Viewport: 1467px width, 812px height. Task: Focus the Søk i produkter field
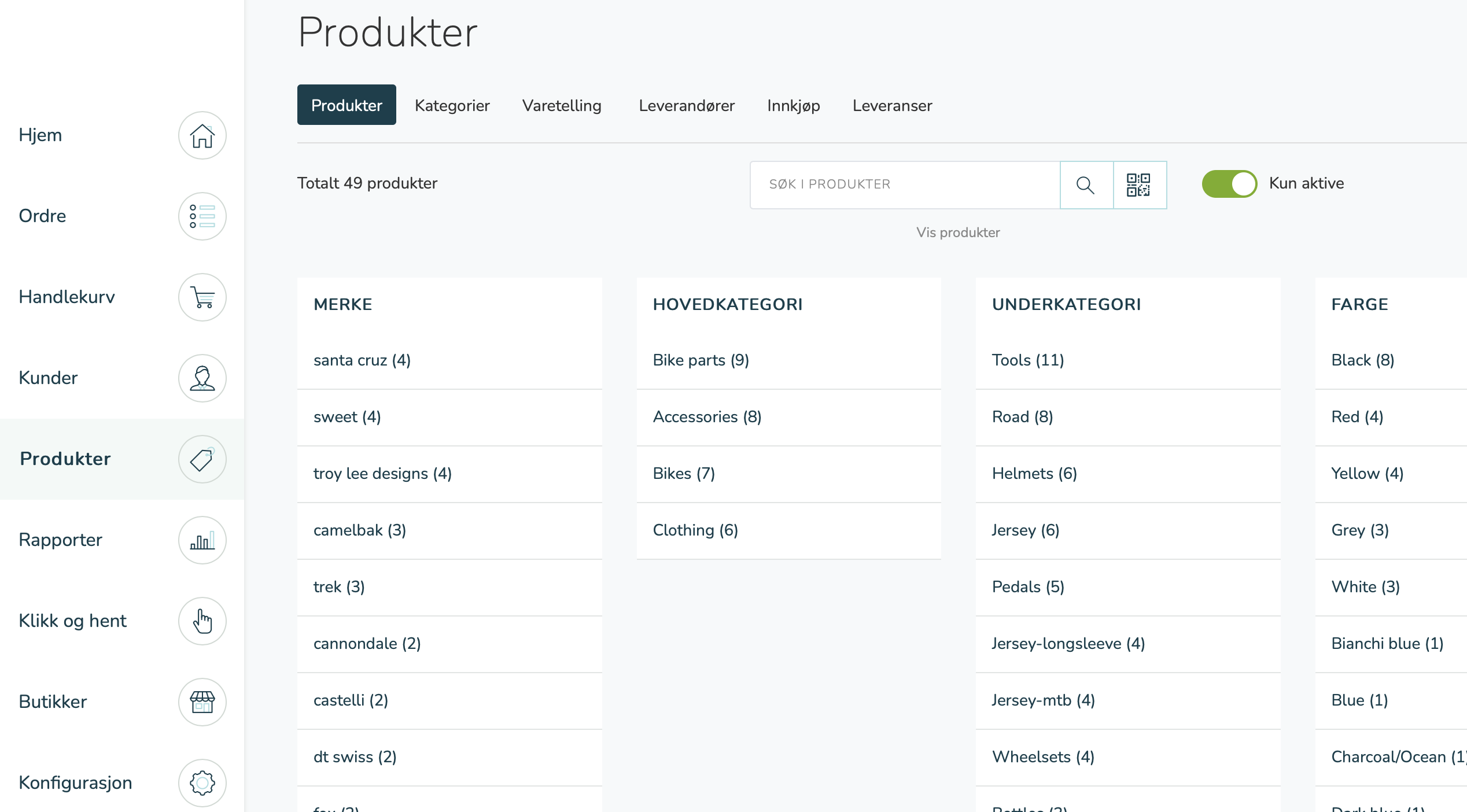[x=905, y=185]
